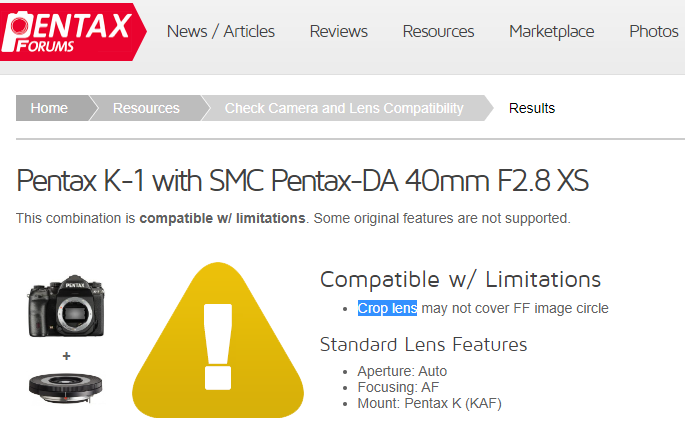The width and height of the screenshot is (685, 431).
Task: Return to Check Camera and Lens Compatibility
Action: 344,108
